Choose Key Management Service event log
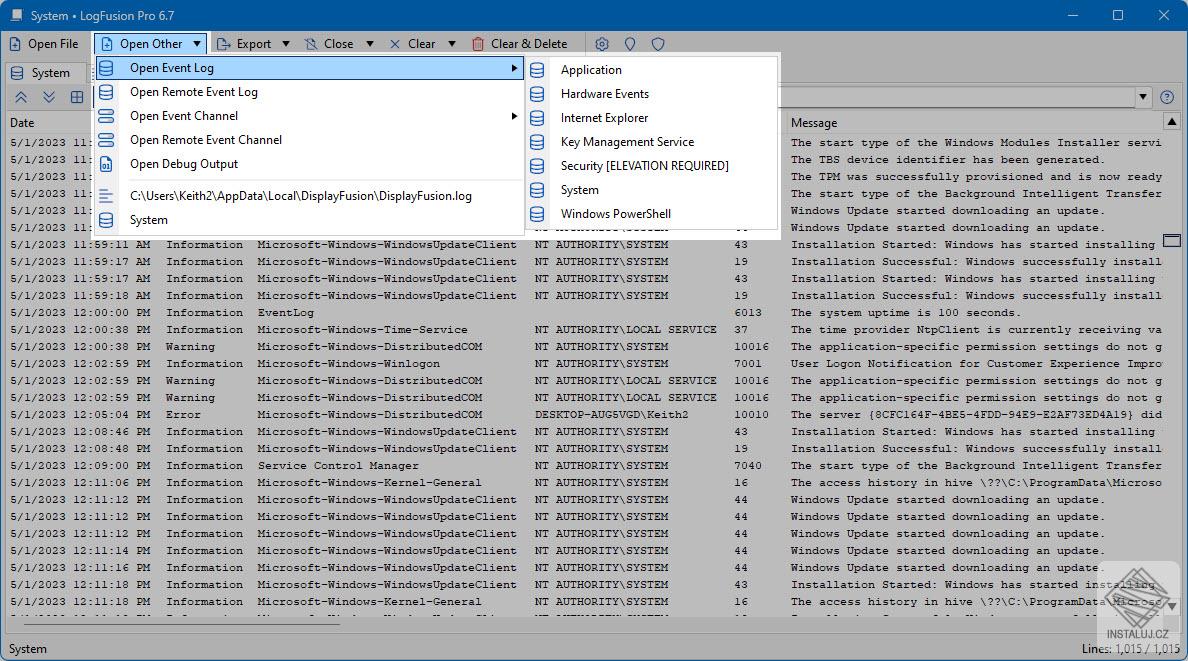The height and width of the screenshot is (661, 1188). tap(652, 142)
